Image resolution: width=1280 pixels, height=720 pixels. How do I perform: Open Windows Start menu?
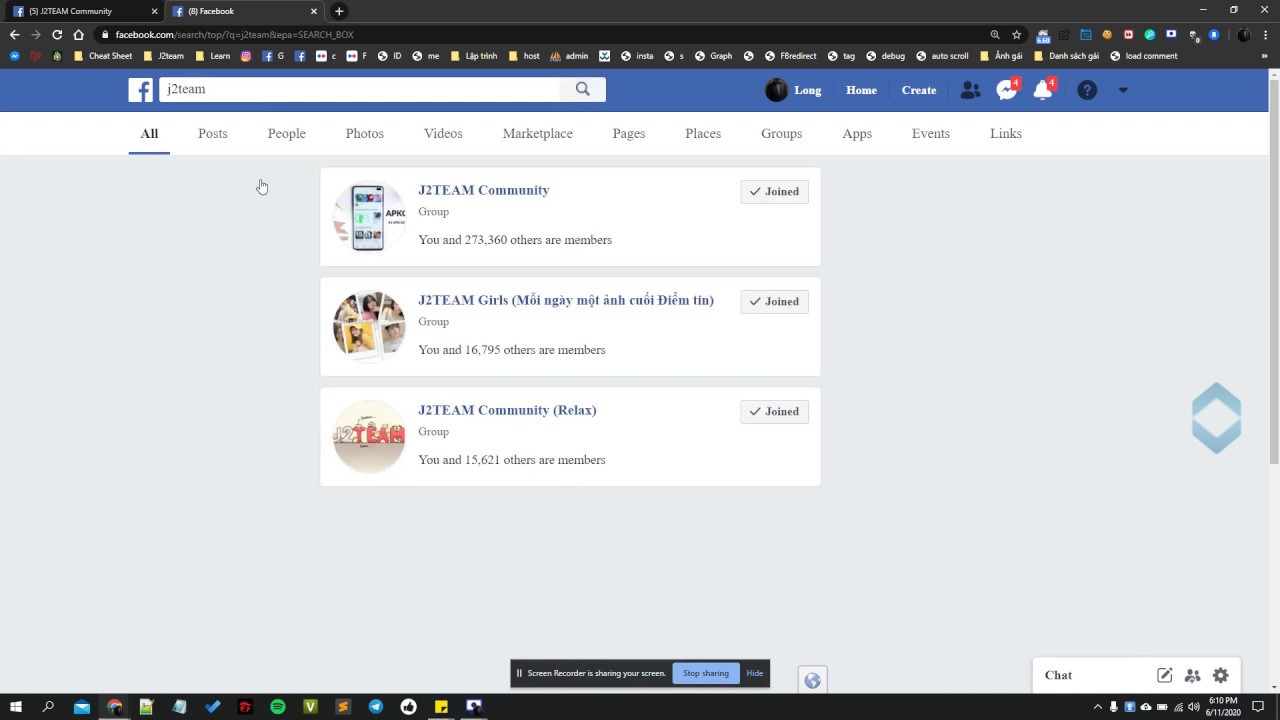point(16,707)
